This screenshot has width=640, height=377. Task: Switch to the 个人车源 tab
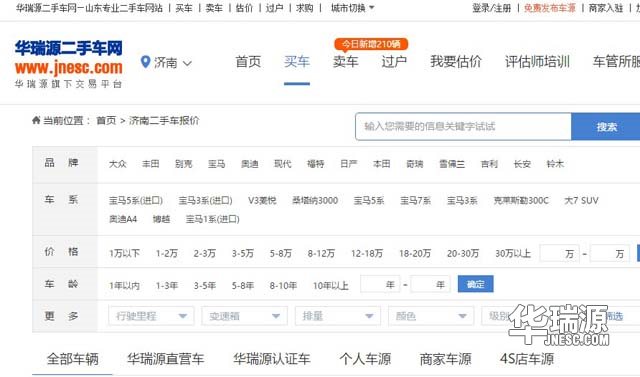click(365, 359)
